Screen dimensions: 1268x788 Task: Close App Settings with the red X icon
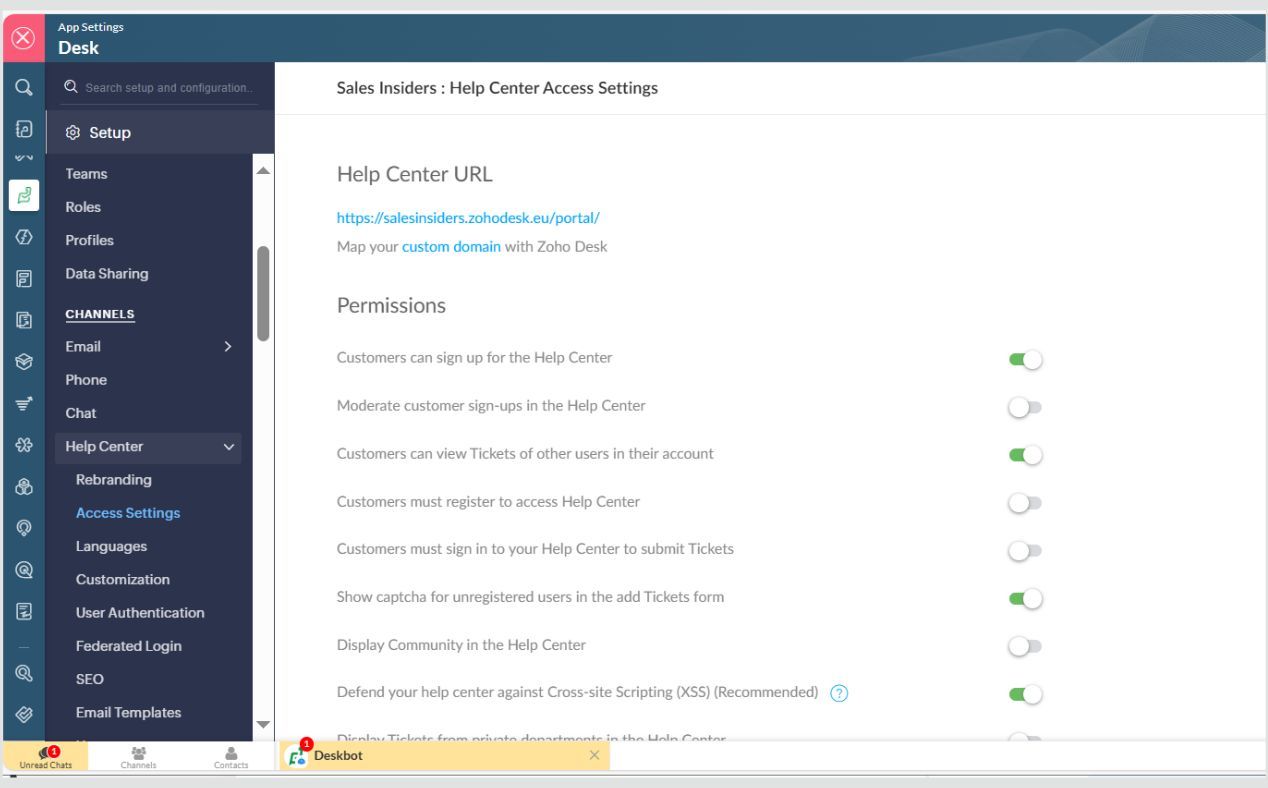point(22,39)
